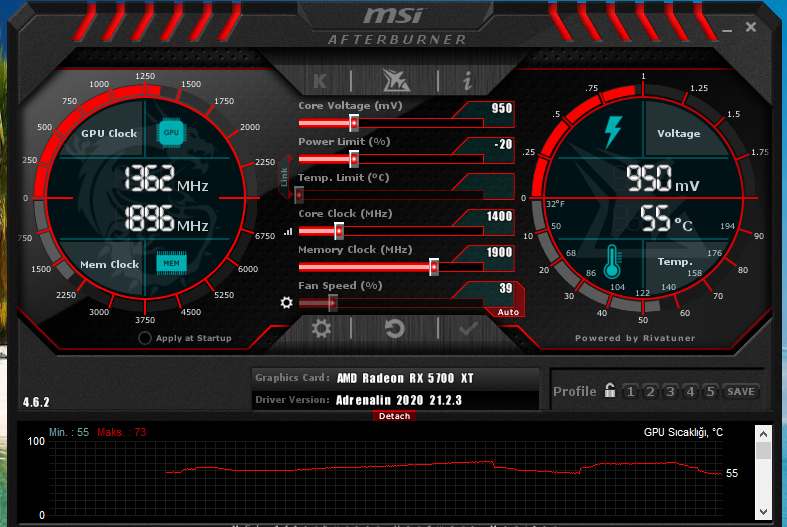Toggle the profile lock icon
The image size is (787, 527).
click(609, 390)
